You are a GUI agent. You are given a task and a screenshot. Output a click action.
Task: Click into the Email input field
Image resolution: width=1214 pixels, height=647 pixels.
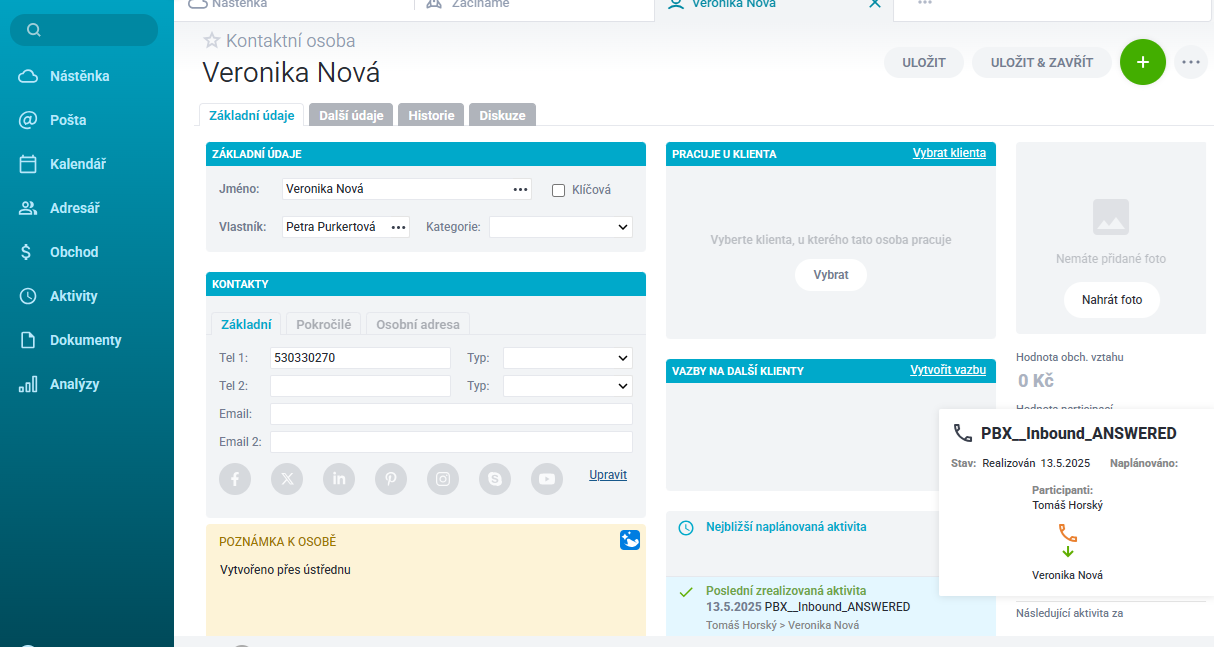pos(451,414)
